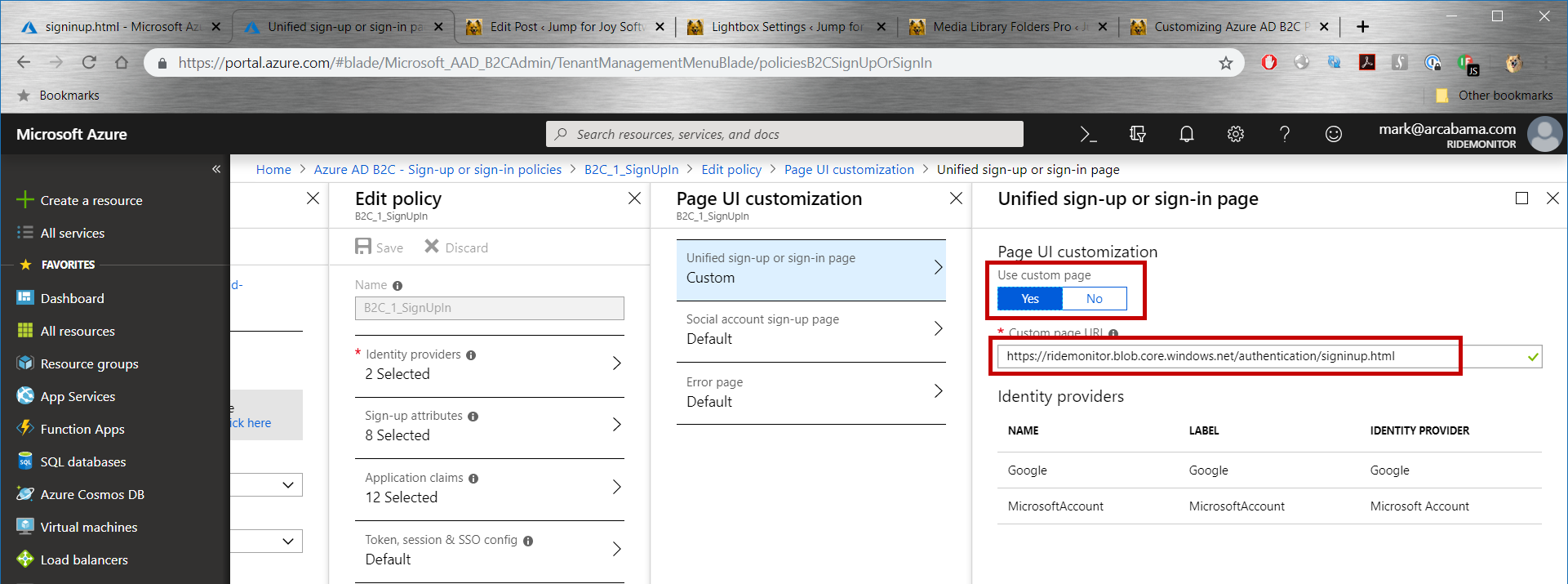Image resolution: width=1568 pixels, height=584 pixels.
Task: Click the info icon beside Identity providers
Action: tap(471, 355)
